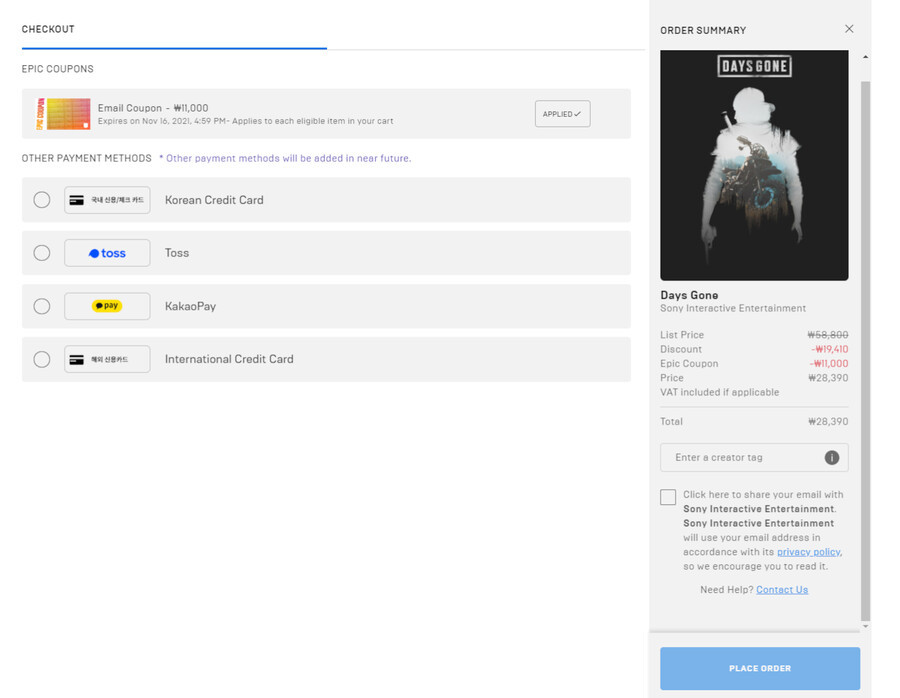Select the CHECKOUT tab heading

(x=48, y=29)
